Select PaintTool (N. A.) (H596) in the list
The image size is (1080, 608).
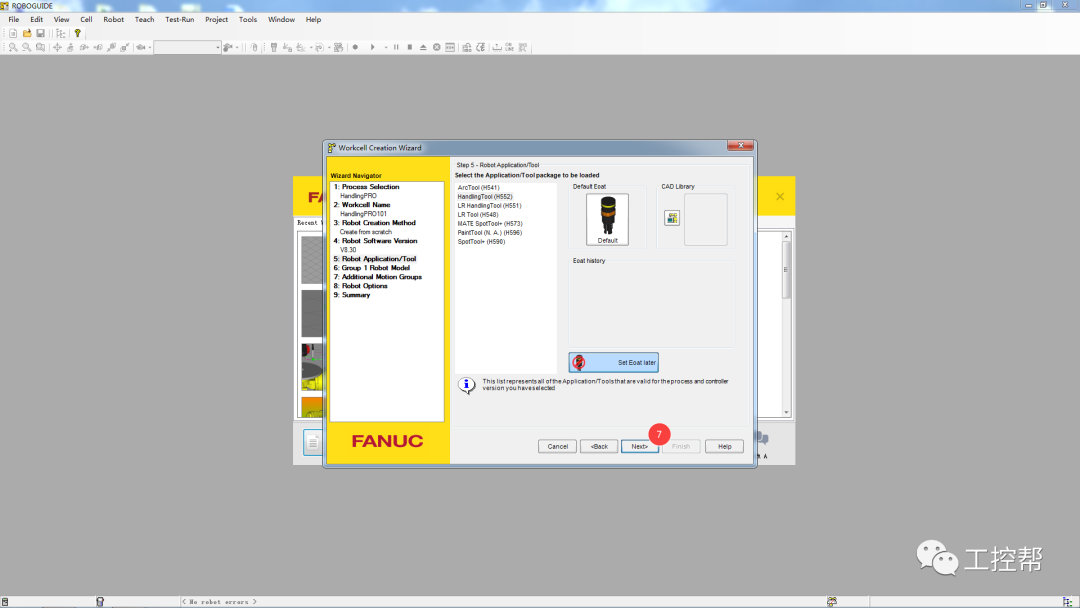coord(490,232)
